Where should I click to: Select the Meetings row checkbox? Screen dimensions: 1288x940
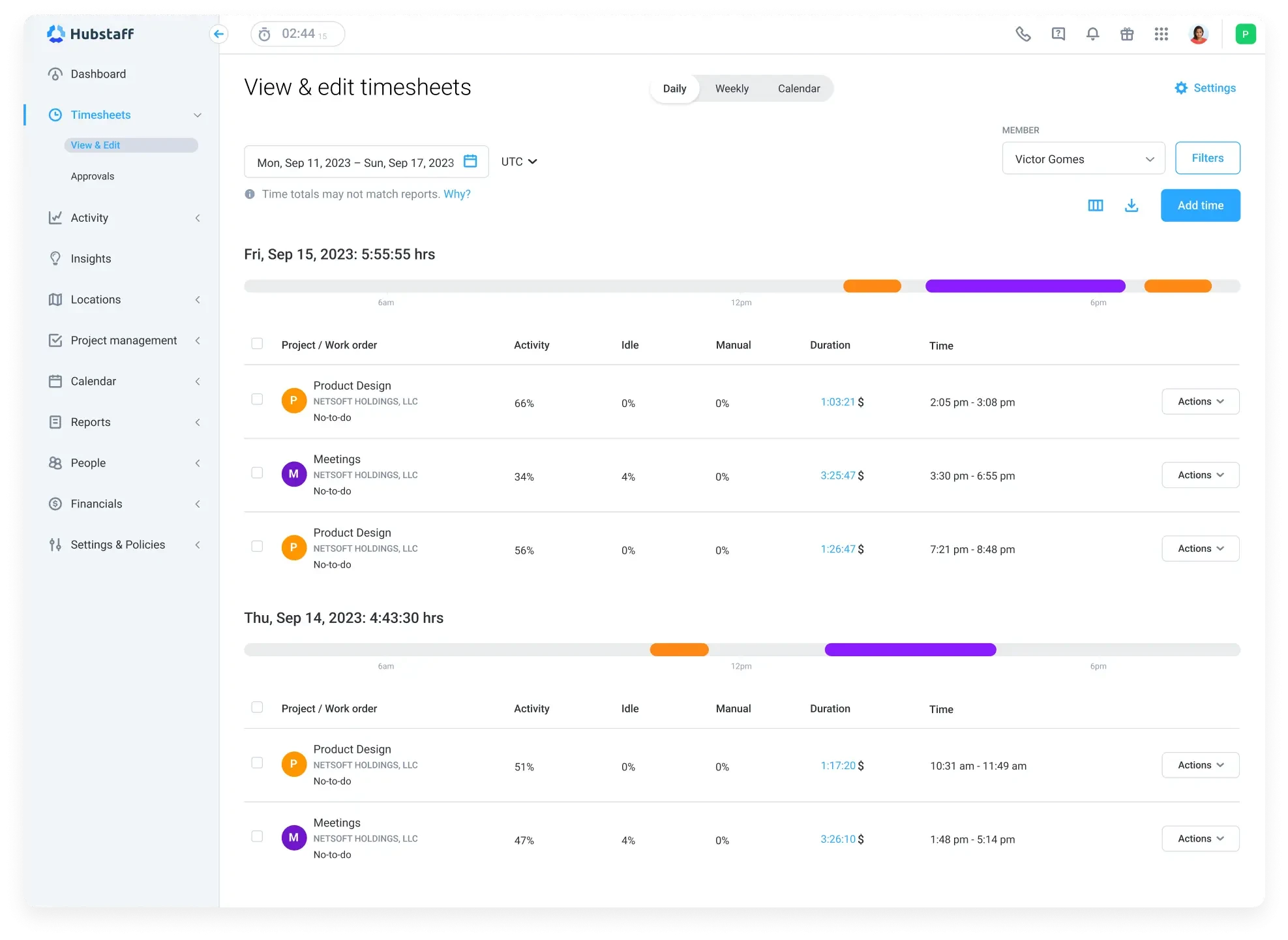257,474
